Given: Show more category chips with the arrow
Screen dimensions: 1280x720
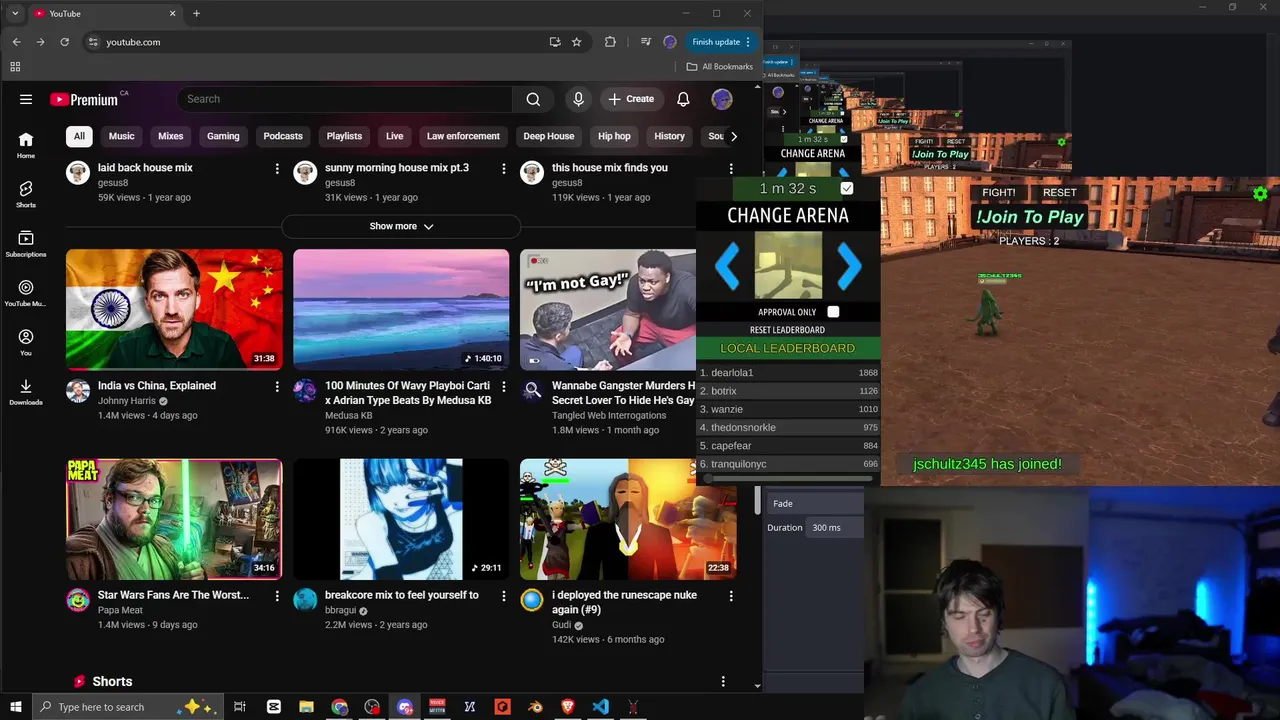Looking at the screenshot, I should pyautogui.click(x=734, y=136).
